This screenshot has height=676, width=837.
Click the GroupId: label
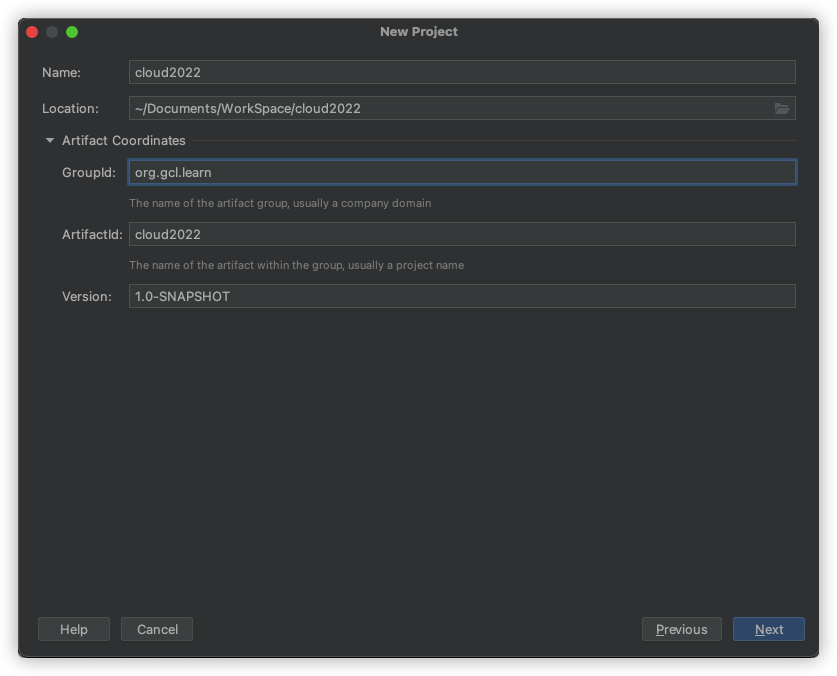pyautogui.click(x=89, y=172)
